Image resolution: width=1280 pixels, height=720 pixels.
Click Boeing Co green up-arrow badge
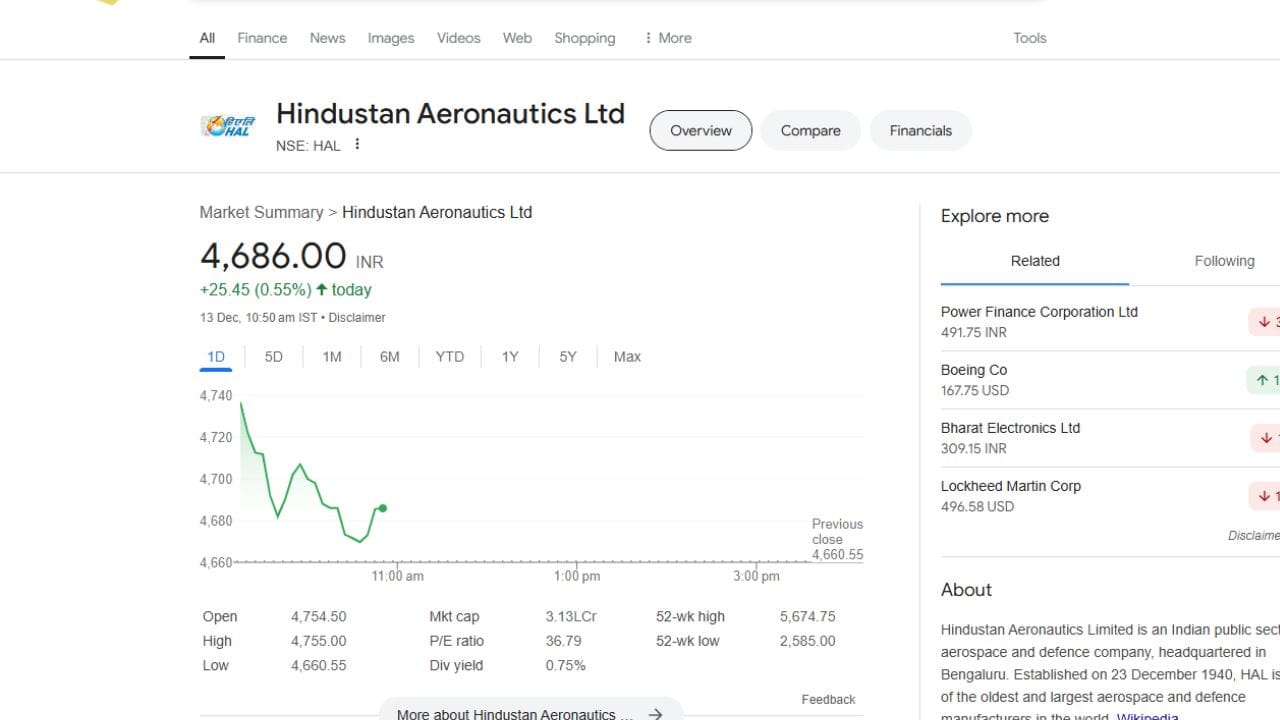(1265, 380)
